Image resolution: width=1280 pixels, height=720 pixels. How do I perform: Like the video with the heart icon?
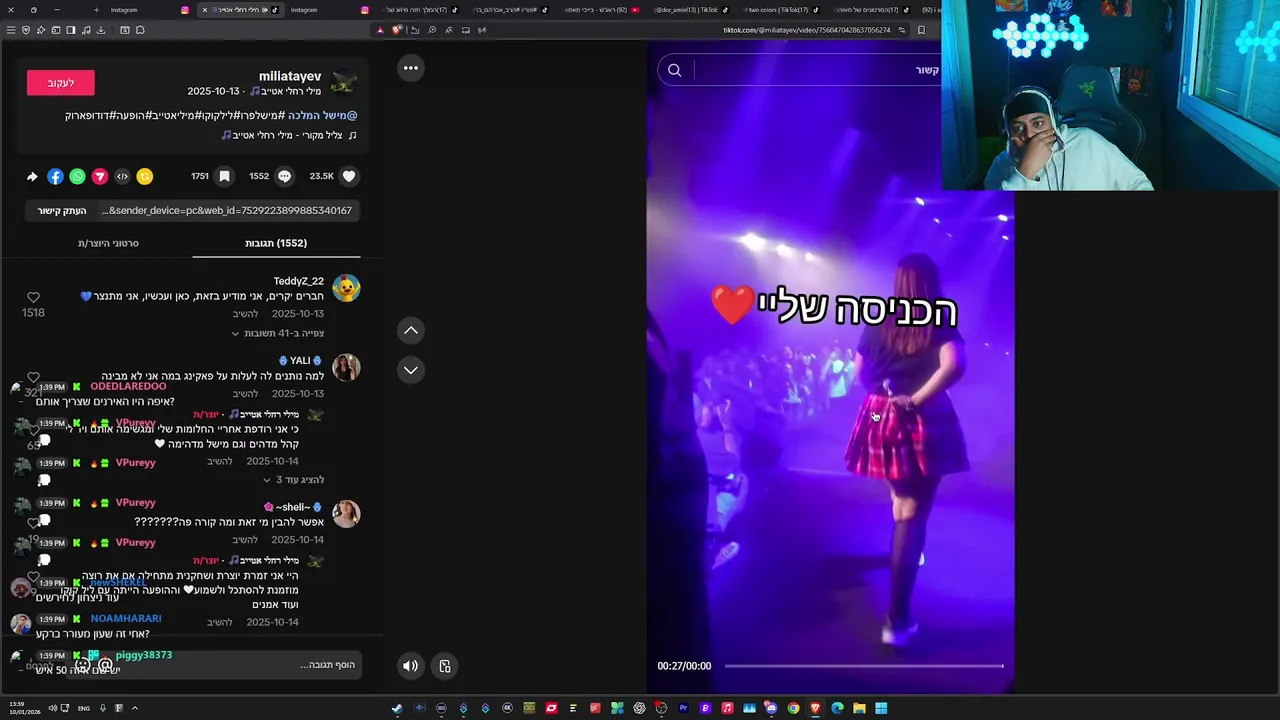coord(349,176)
